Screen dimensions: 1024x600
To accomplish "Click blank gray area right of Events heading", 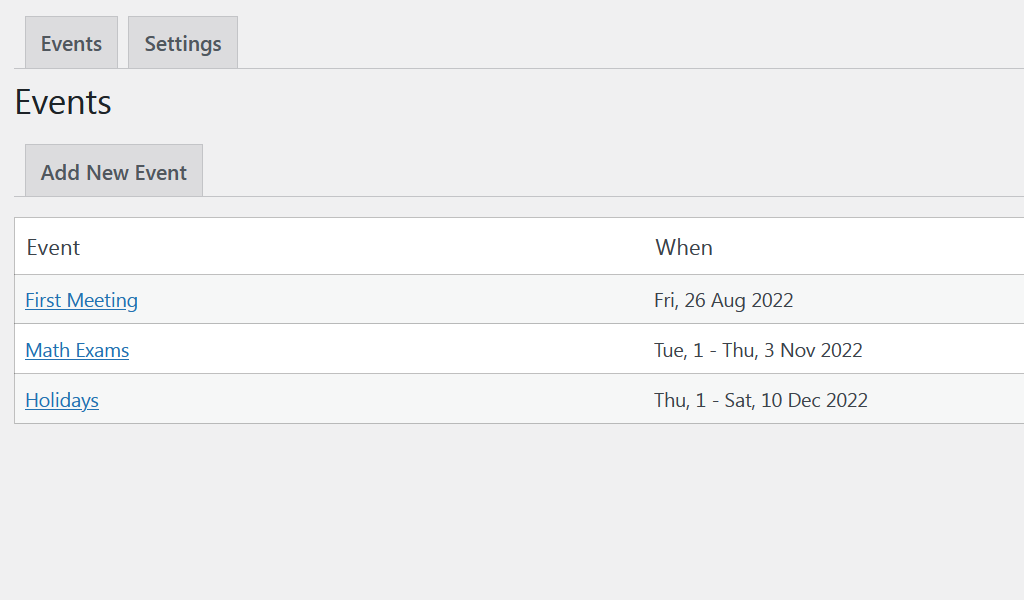I will 562,103.
